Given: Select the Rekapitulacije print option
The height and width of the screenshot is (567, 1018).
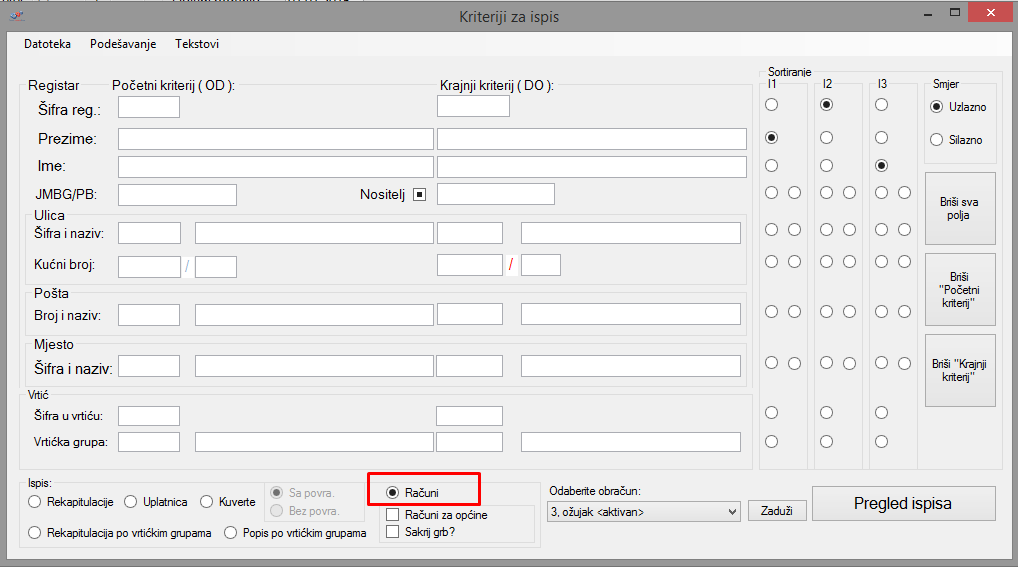Looking at the screenshot, I should point(36,502).
